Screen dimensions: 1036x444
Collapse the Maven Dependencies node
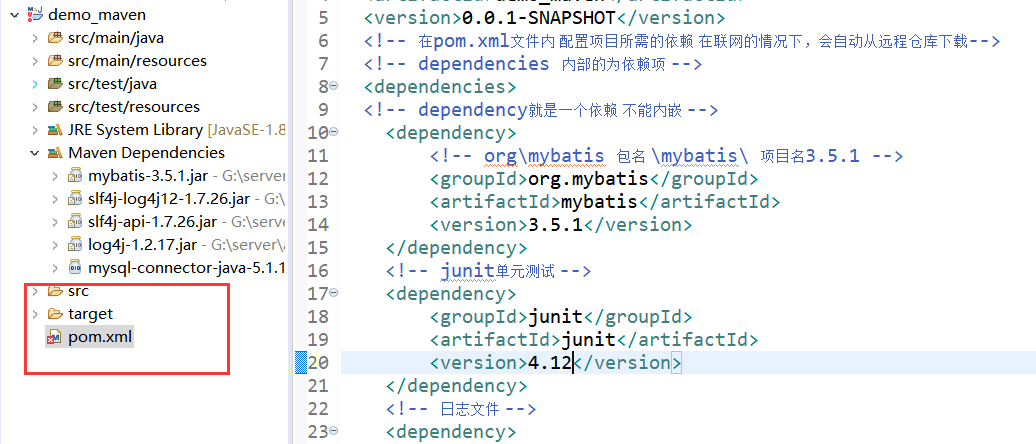click(x=34, y=153)
